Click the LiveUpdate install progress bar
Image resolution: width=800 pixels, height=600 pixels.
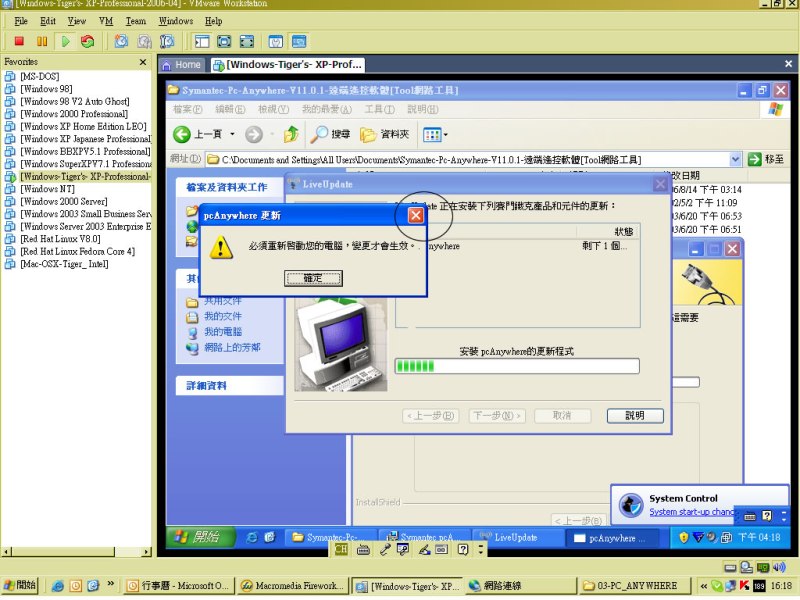click(x=517, y=366)
